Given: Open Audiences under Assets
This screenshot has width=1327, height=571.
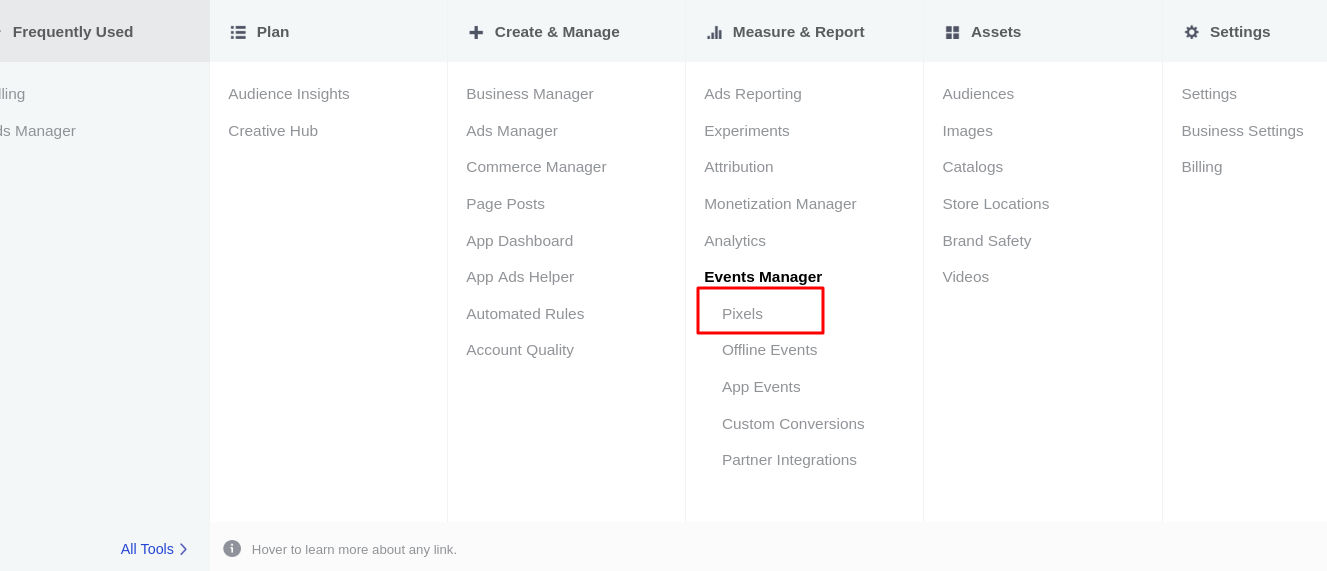Looking at the screenshot, I should [978, 94].
